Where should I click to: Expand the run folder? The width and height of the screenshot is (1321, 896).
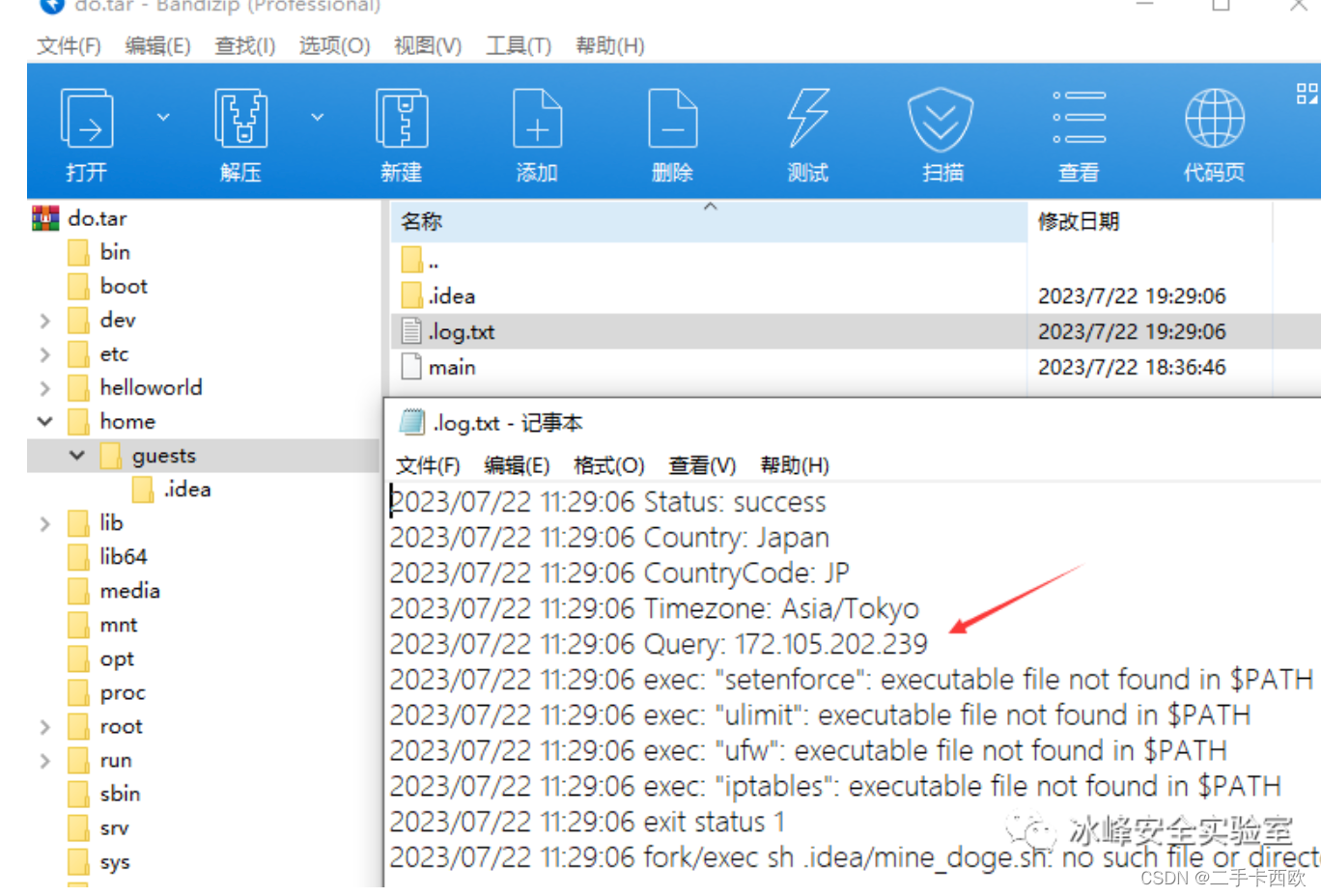click(x=44, y=761)
